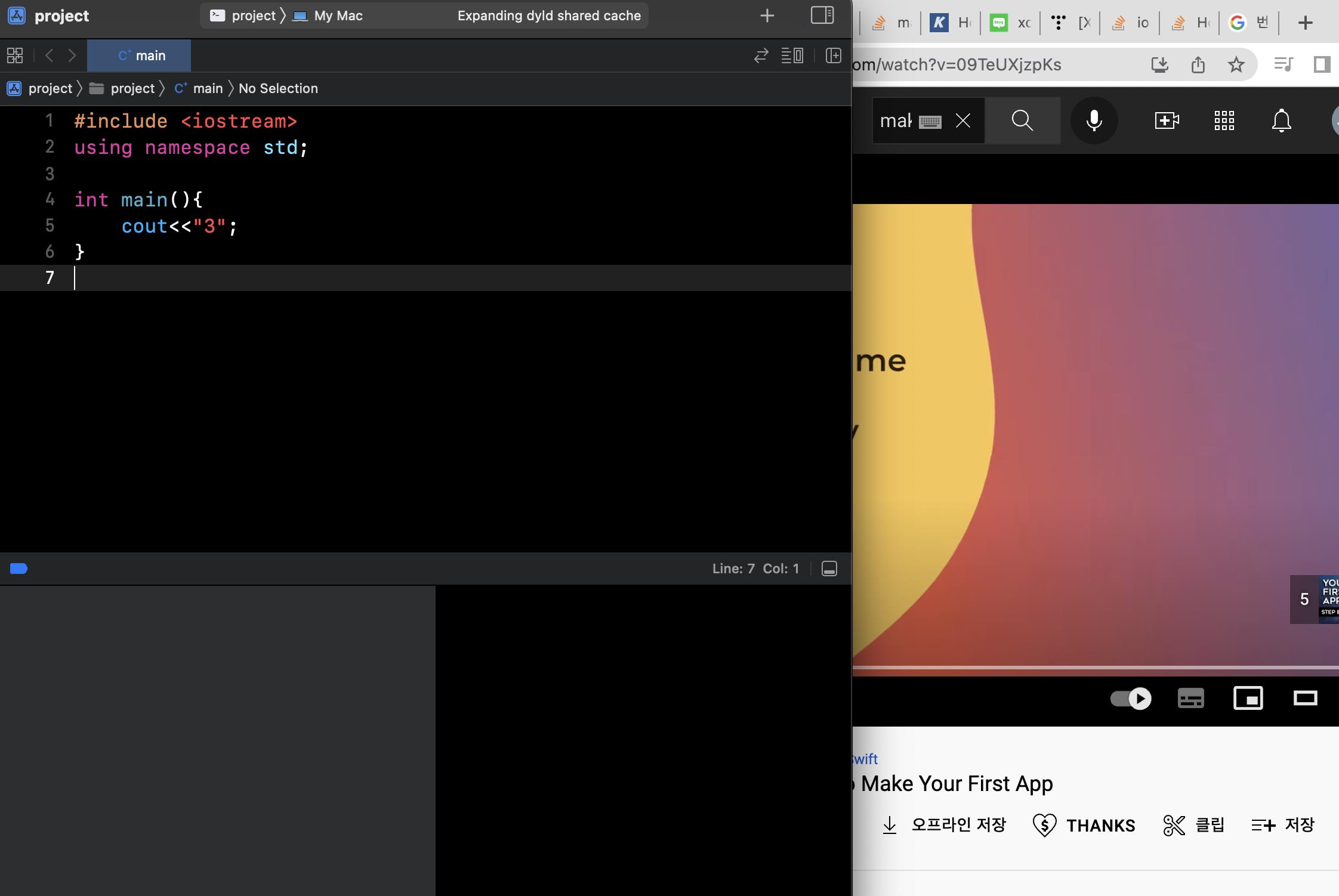1339x896 pixels.
Task: Toggle YouTube autoplay switch
Action: click(1131, 699)
